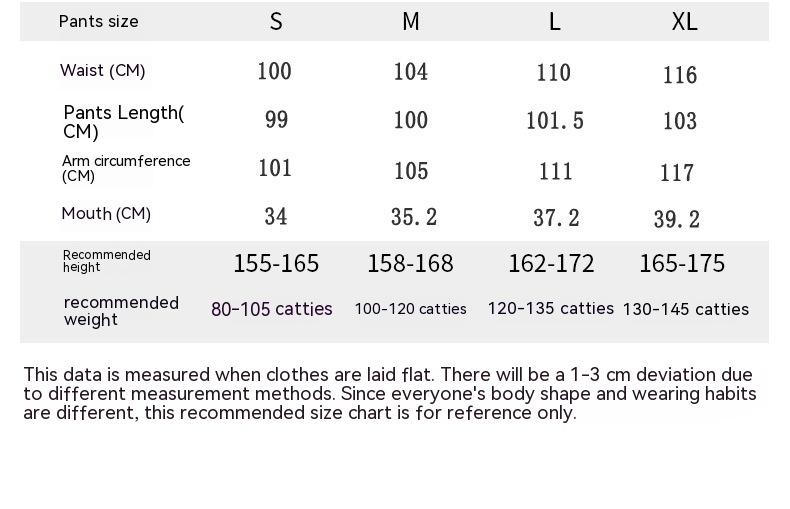Click the "Waist (CM)" row label

click(x=103, y=71)
